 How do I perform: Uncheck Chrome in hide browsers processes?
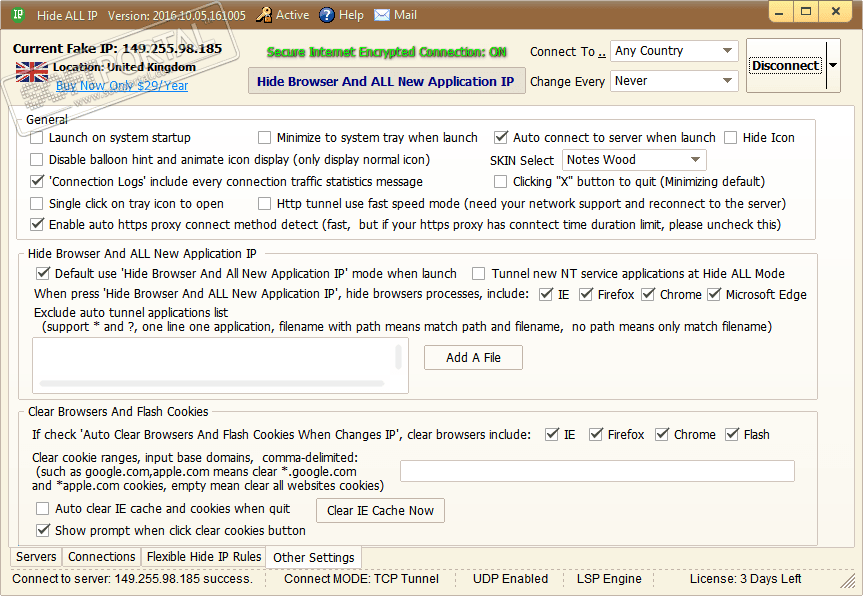click(648, 294)
